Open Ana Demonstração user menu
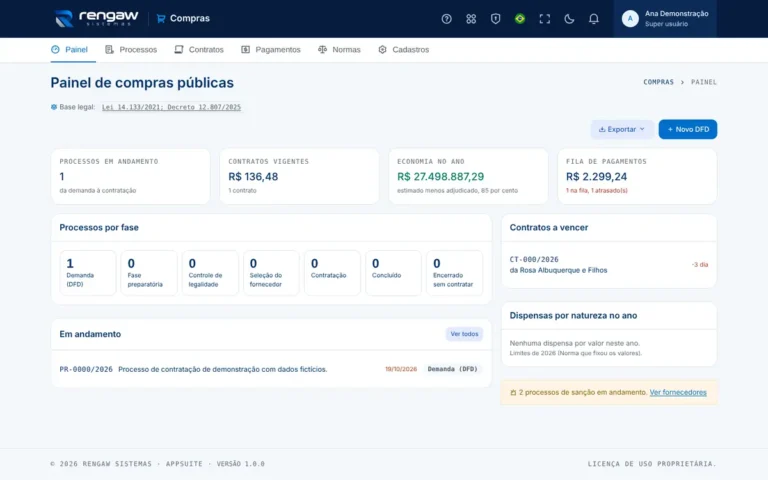 [x=665, y=19]
